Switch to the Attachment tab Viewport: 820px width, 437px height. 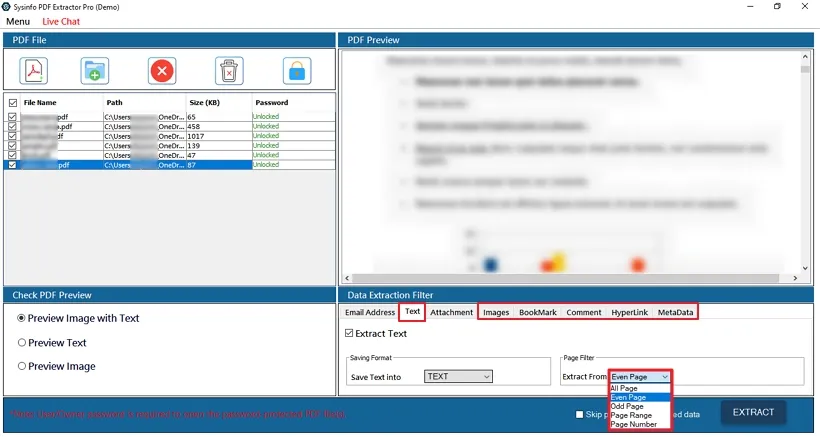[x=451, y=312]
